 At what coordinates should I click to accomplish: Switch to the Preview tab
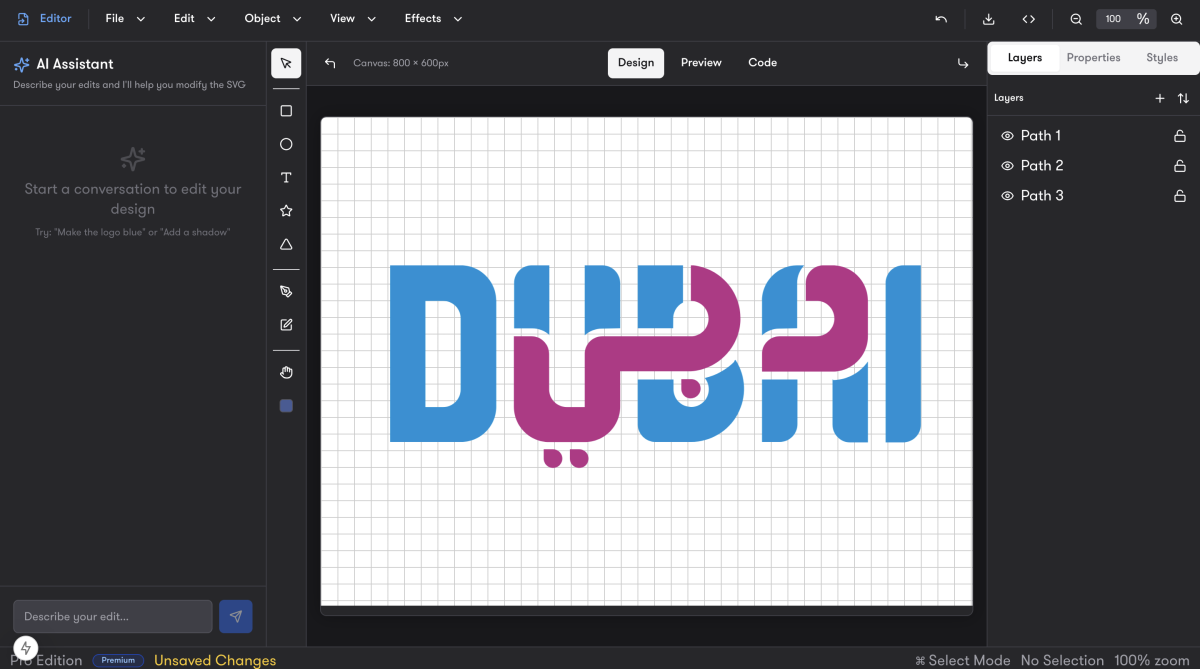[701, 63]
